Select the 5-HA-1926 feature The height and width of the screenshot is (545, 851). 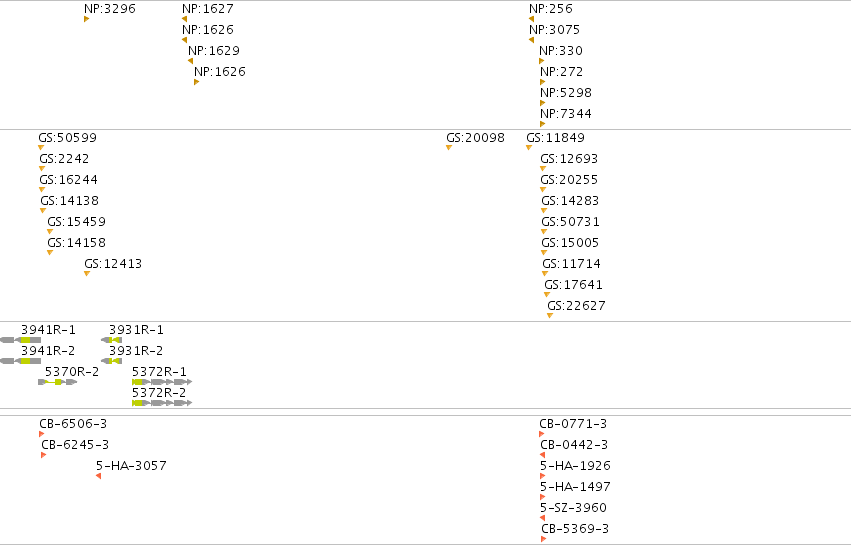point(575,466)
